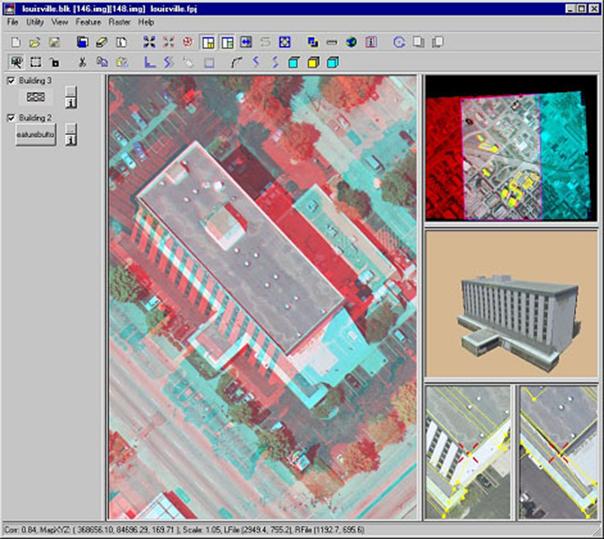This screenshot has width=604, height=539.
Task: Click the globe icon in toolbar
Action: tap(351, 42)
